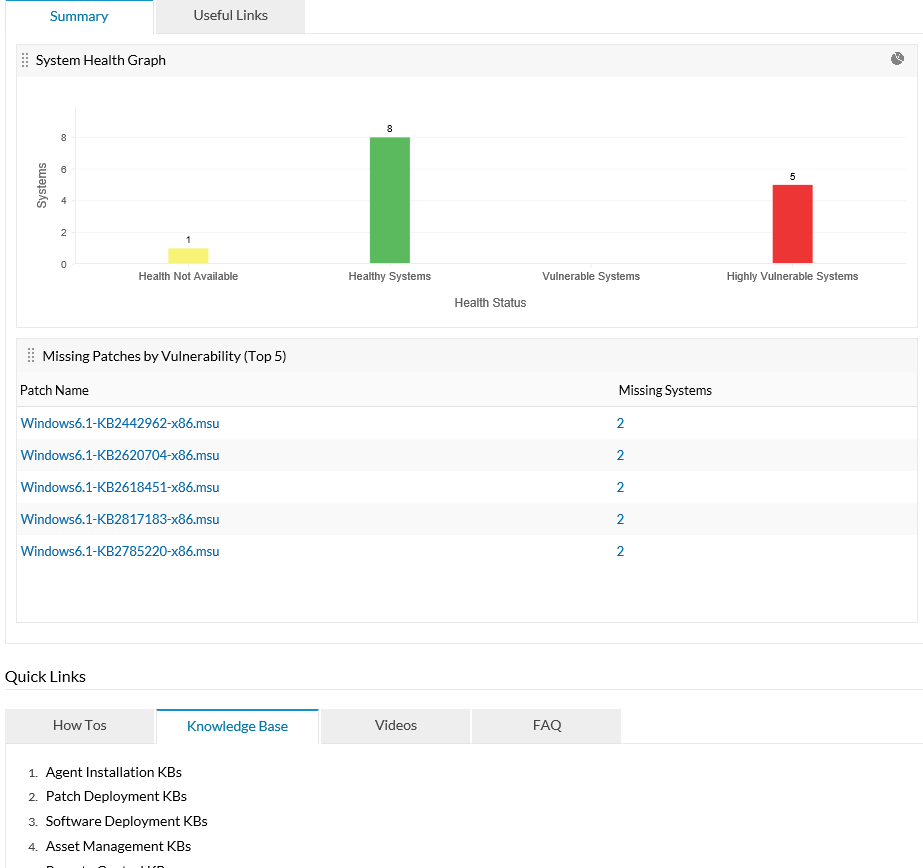Click the Health Status axis title
This screenshot has width=923, height=868.
coord(490,302)
